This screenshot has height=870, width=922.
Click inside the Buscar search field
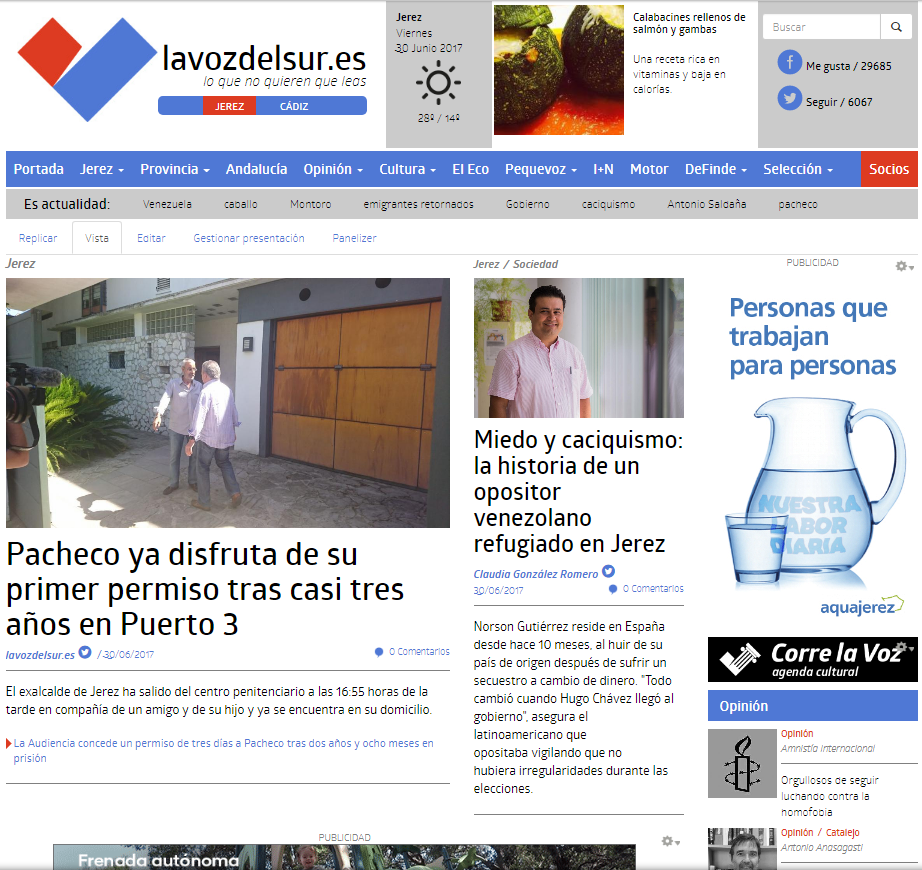820,27
